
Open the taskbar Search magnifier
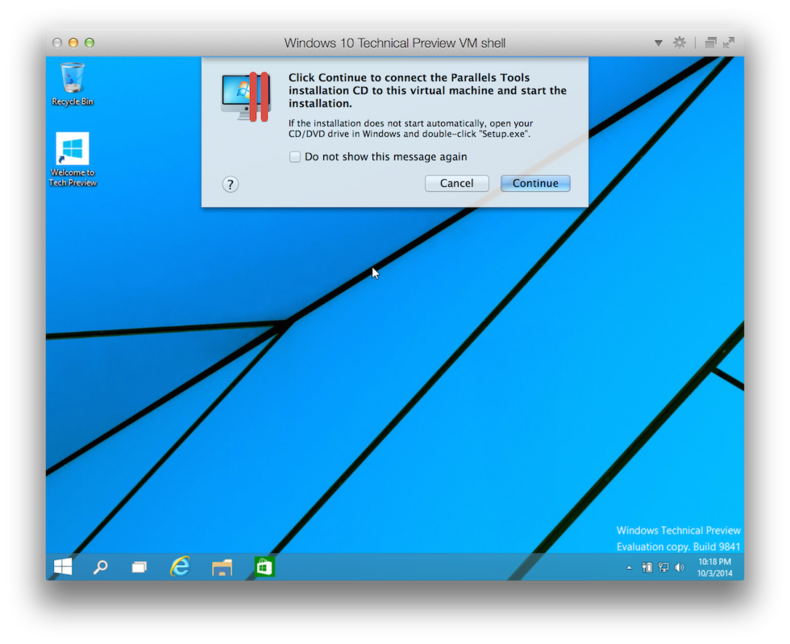point(100,567)
